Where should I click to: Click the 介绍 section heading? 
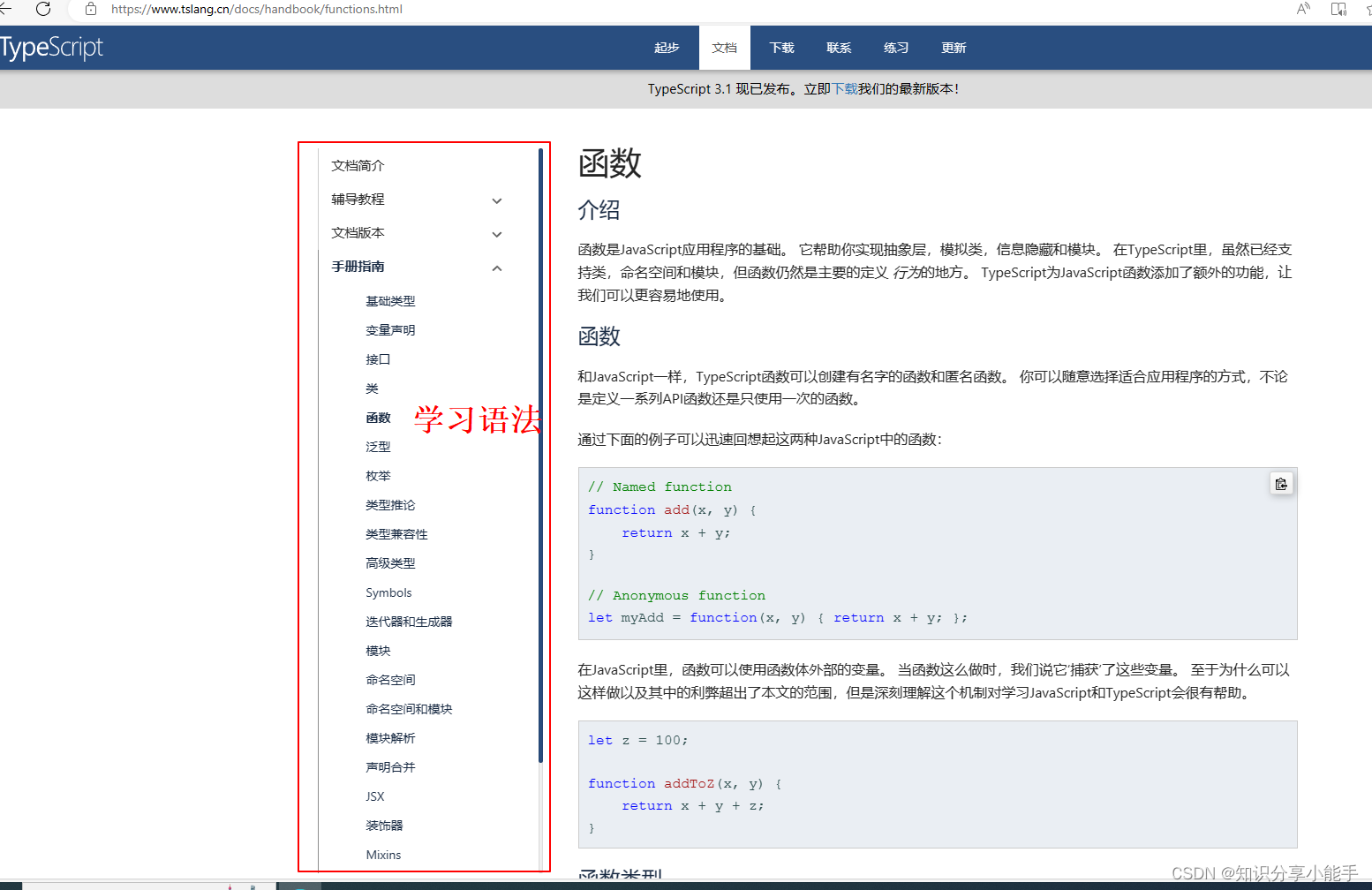pos(599,210)
